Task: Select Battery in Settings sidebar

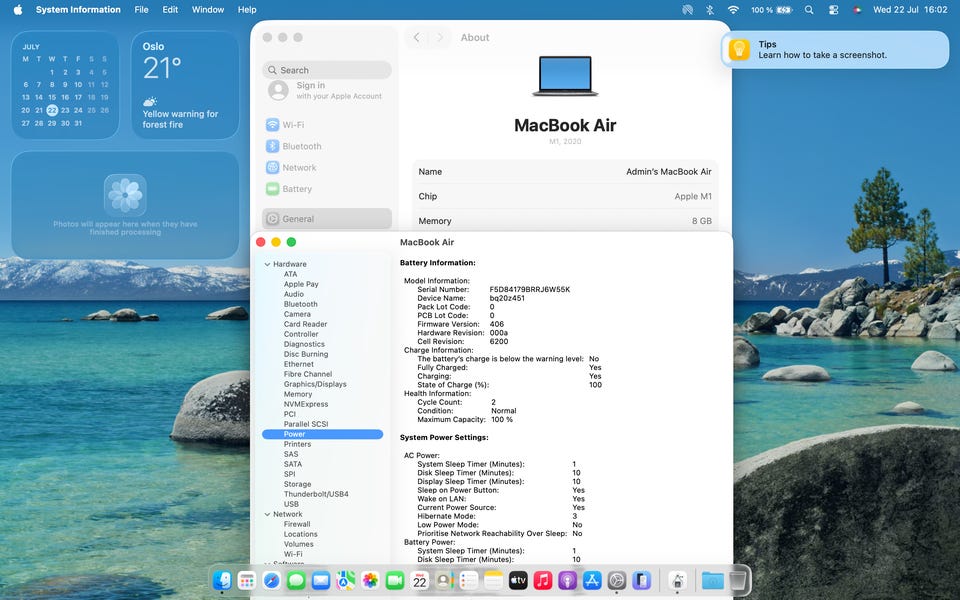Action: pyautogui.click(x=327, y=189)
